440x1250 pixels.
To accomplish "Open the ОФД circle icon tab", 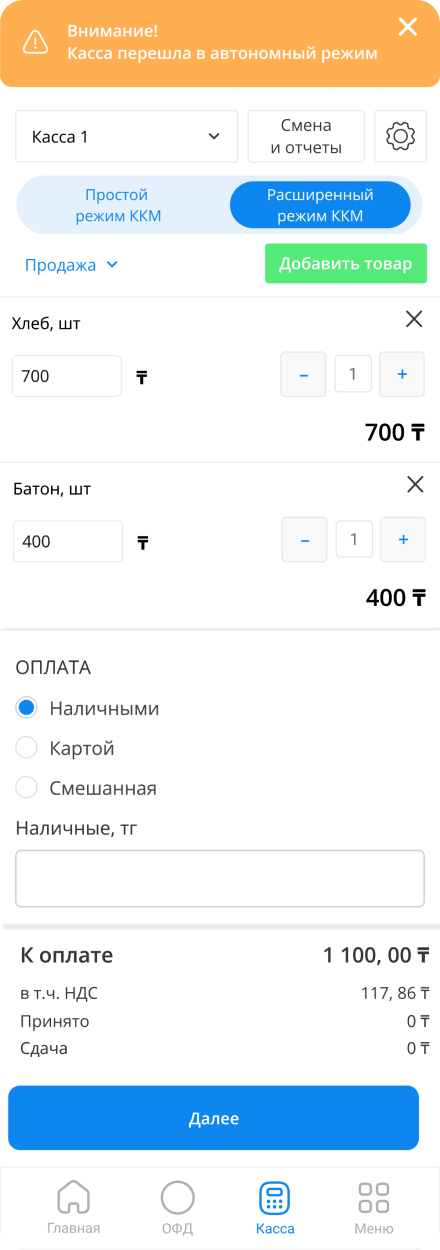I will (177, 1207).
